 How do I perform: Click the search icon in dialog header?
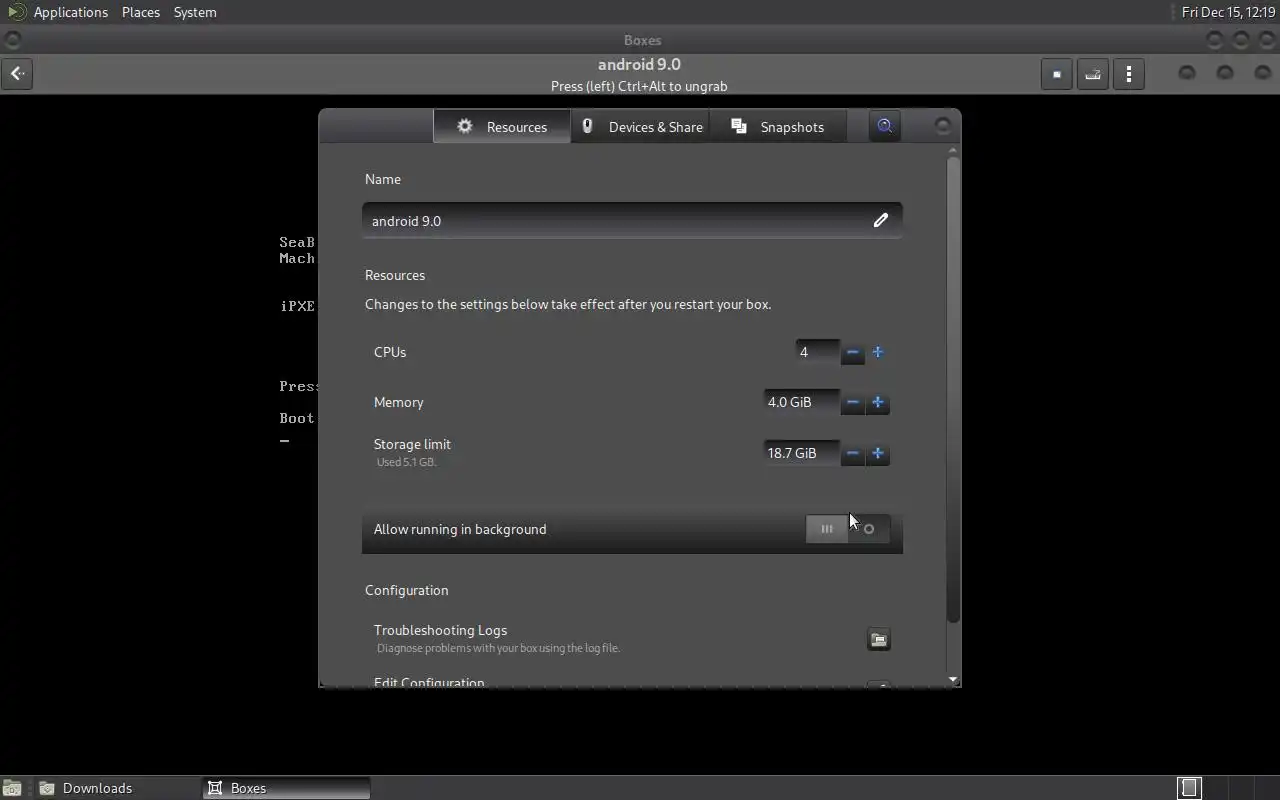[884, 126]
